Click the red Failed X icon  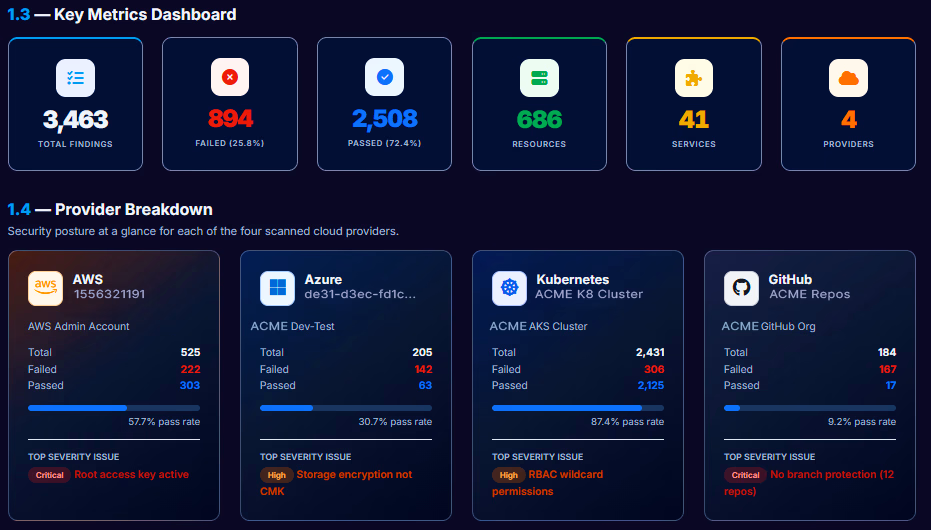pos(230,77)
